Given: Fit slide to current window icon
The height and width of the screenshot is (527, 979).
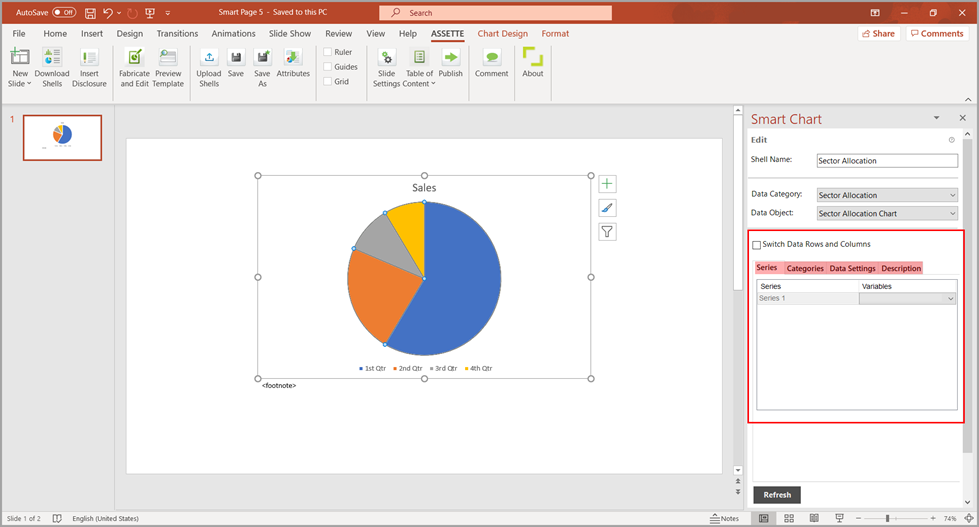Looking at the screenshot, I should [x=968, y=518].
